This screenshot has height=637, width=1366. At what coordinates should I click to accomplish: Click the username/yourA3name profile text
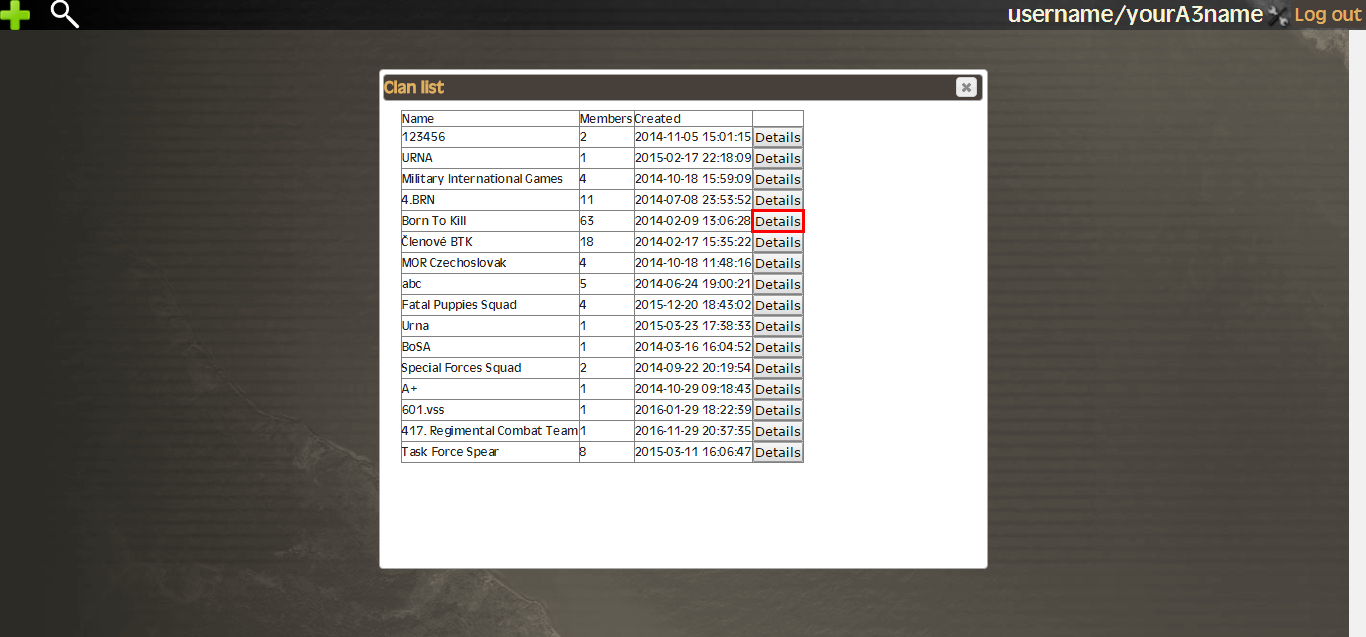tap(1134, 15)
